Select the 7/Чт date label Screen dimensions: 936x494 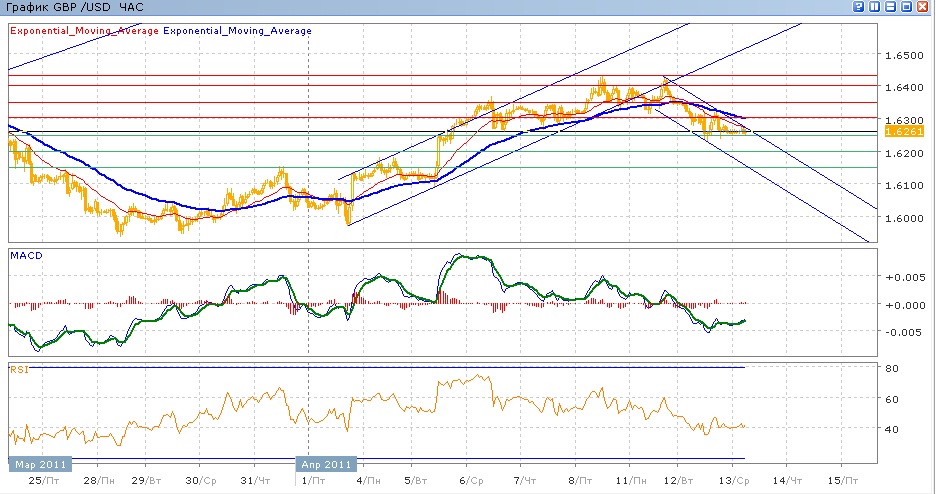524,480
